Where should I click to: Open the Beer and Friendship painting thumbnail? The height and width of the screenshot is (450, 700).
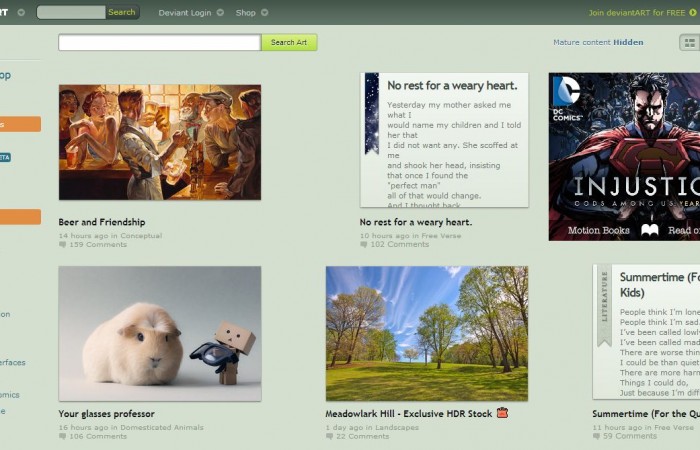(x=160, y=142)
